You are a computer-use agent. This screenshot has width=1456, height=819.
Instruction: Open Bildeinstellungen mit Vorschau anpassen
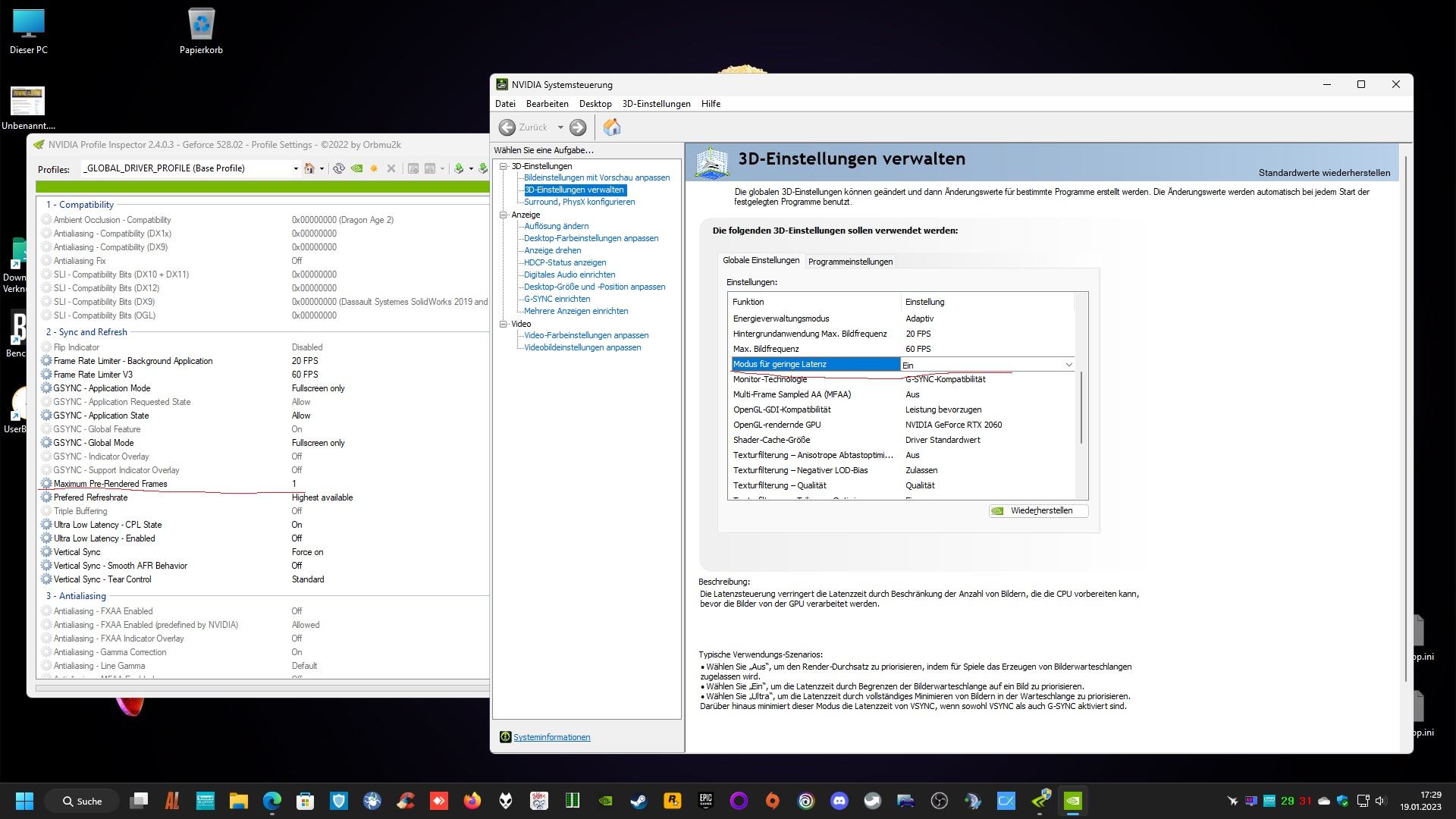pyautogui.click(x=597, y=177)
